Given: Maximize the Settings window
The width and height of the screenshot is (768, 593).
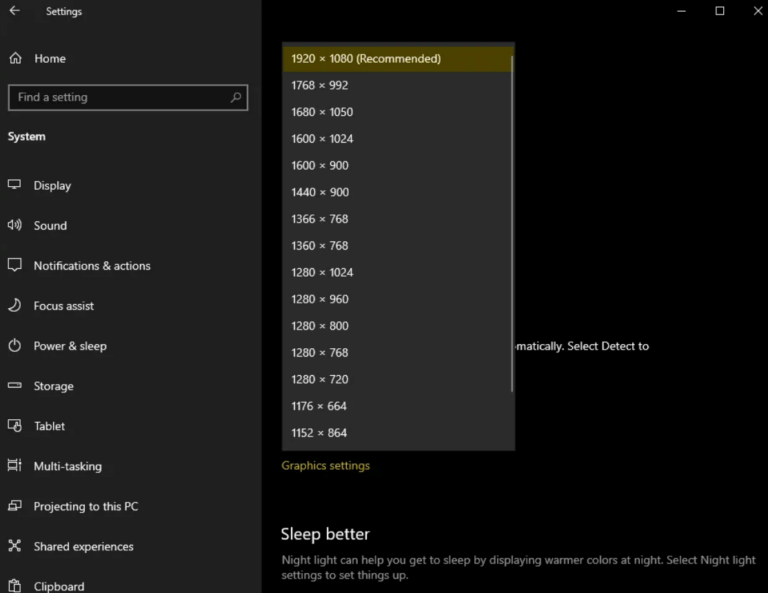Looking at the screenshot, I should 720,11.
